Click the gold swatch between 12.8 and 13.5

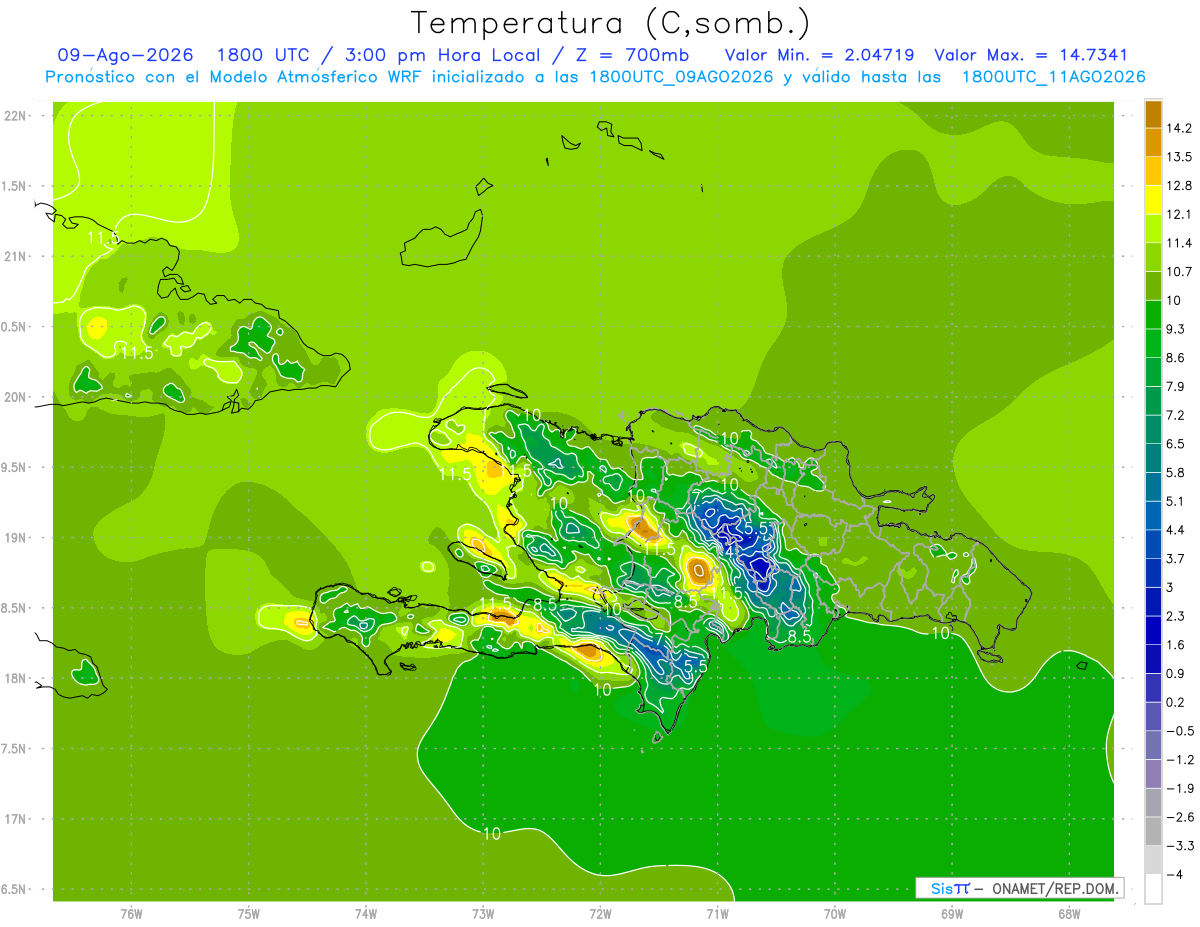tap(1153, 171)
